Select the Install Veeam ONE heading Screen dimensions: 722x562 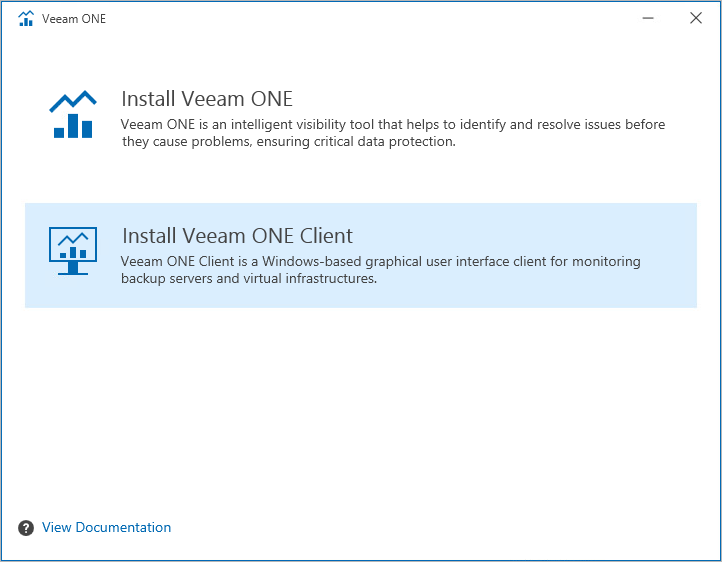click(x=207, y=99)
